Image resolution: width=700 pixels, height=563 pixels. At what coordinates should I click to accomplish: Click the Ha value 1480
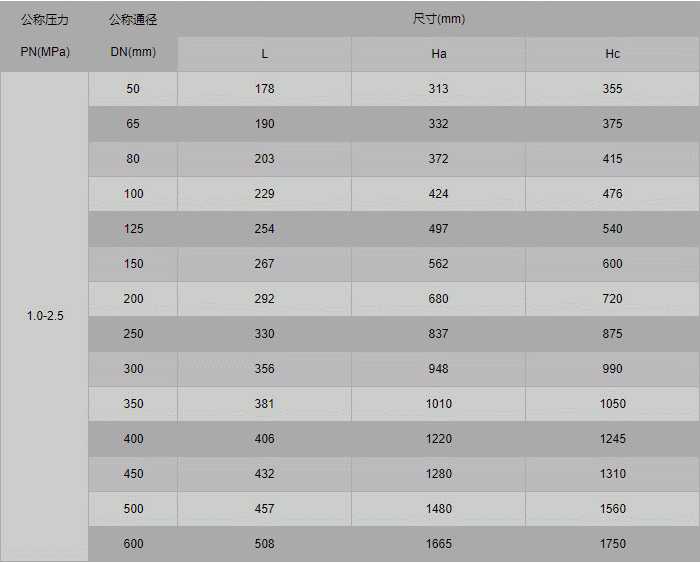(x=438, y=509)
